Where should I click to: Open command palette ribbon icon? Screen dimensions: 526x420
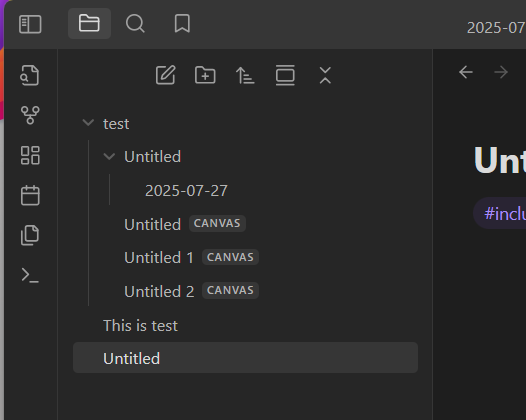30,275
